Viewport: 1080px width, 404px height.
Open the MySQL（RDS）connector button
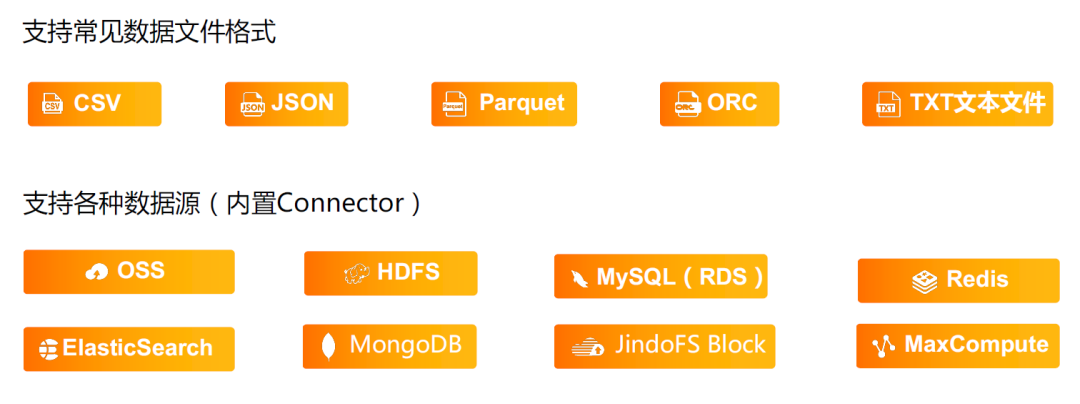[x=661, y=276]
